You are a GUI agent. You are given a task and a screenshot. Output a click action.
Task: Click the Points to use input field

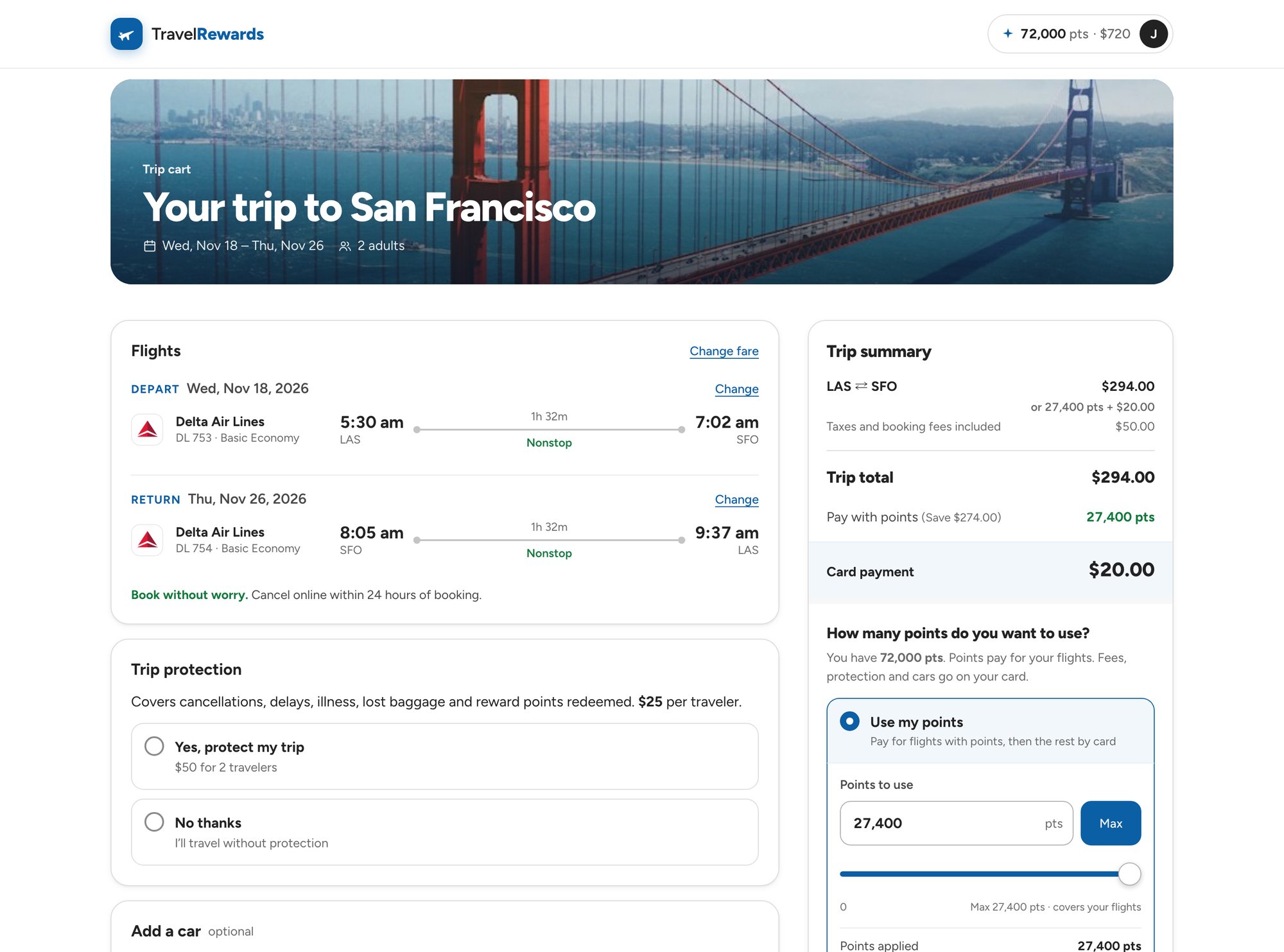956,823
